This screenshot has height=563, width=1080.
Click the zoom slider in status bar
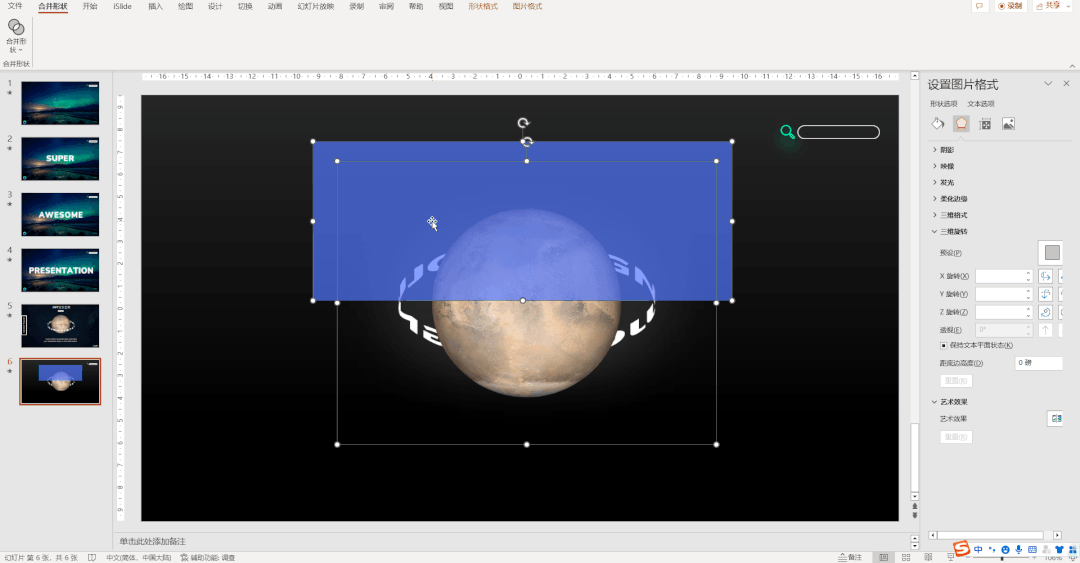[1002, 557]
